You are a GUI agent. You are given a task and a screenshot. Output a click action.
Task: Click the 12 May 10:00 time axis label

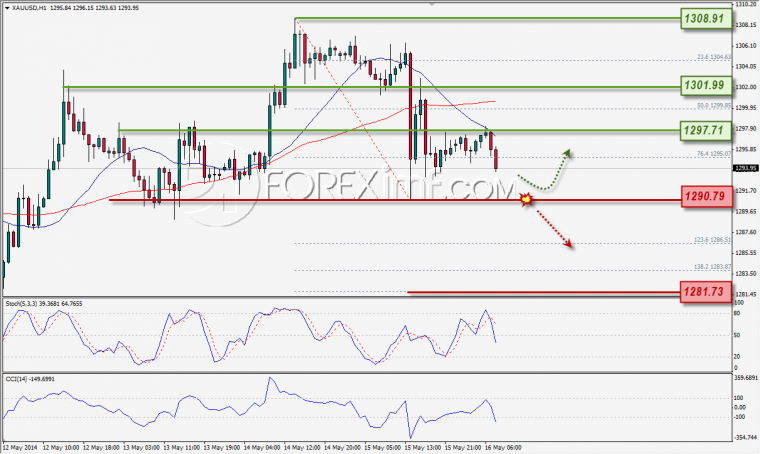coord(61,447)
